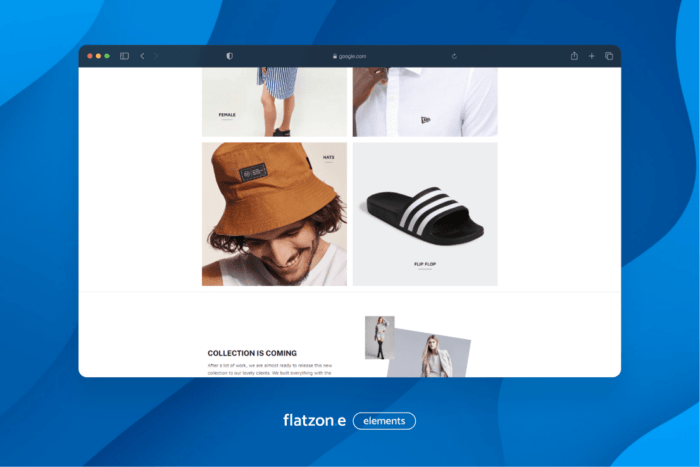This screenshot has width=700, height=467.
Task: Show the tab overview grid
Action: click(609, 56)
